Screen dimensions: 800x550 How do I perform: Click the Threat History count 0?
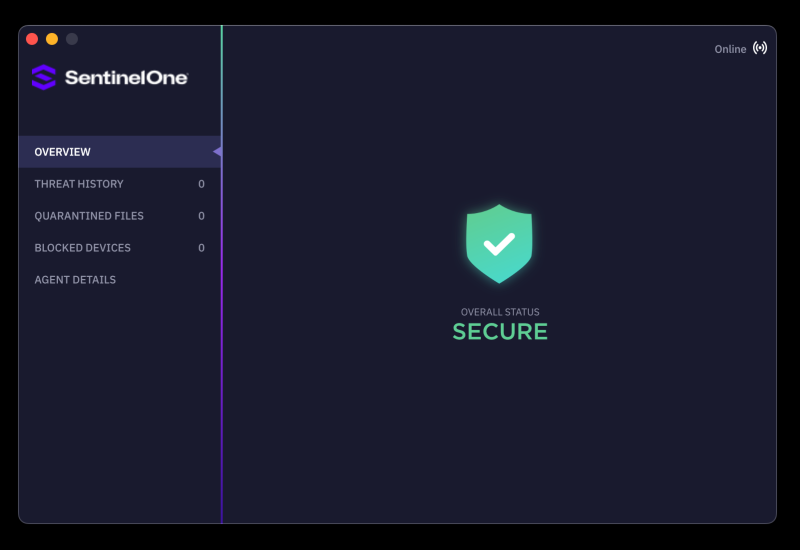click(202, 184)
